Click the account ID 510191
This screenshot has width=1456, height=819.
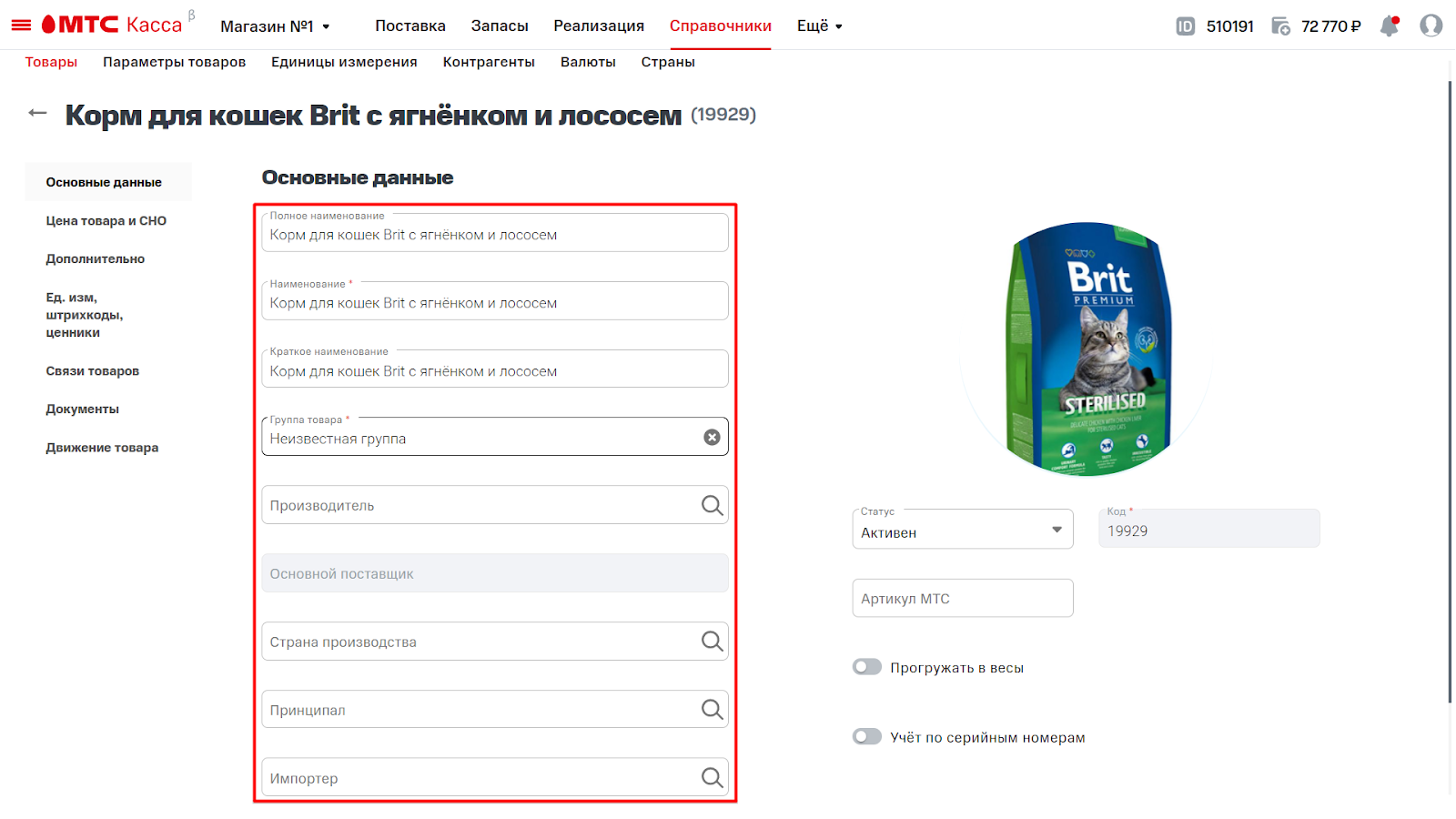coord(1230,26)
